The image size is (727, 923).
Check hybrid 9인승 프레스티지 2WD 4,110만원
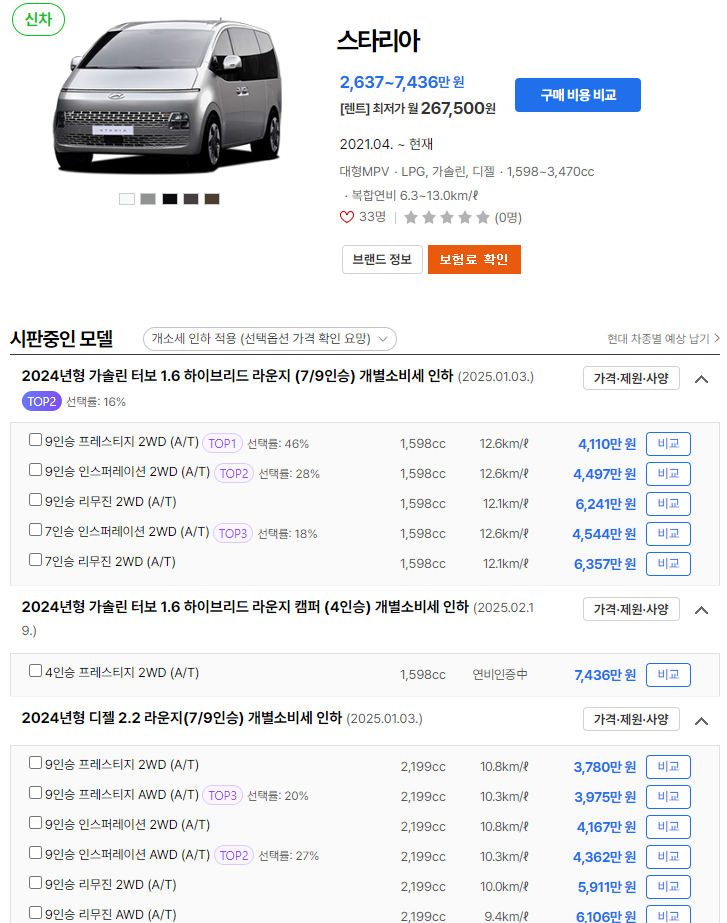click(35, 440)
